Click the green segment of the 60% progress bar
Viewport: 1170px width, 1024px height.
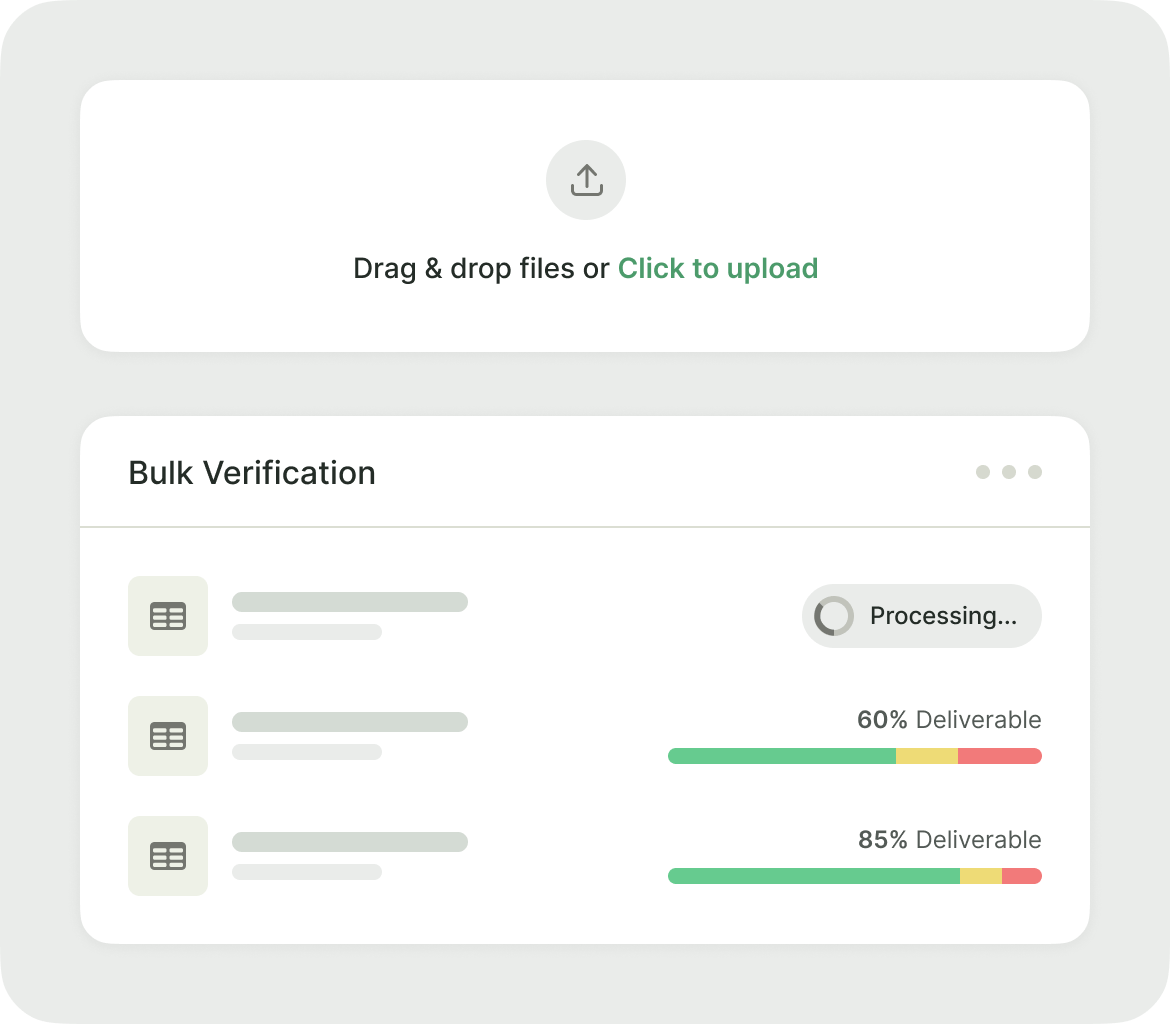(780, 756)
